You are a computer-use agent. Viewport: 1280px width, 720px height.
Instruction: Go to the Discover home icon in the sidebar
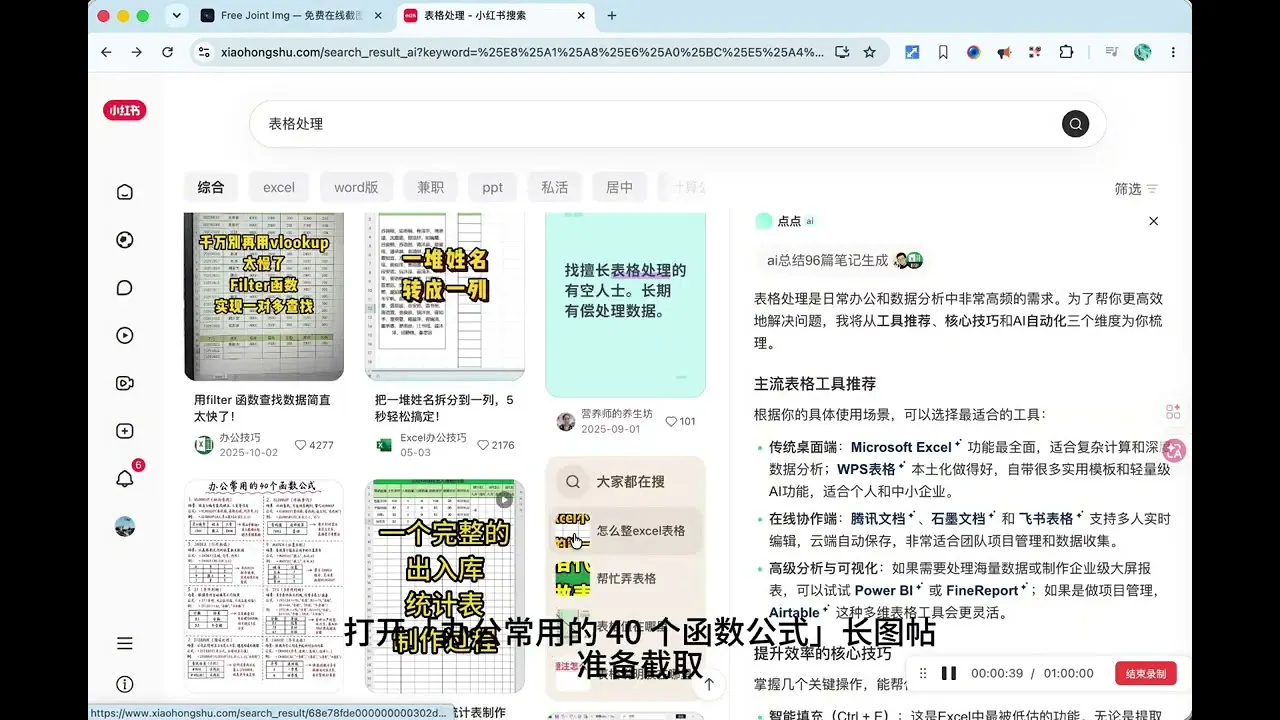(x=125, y=192)
